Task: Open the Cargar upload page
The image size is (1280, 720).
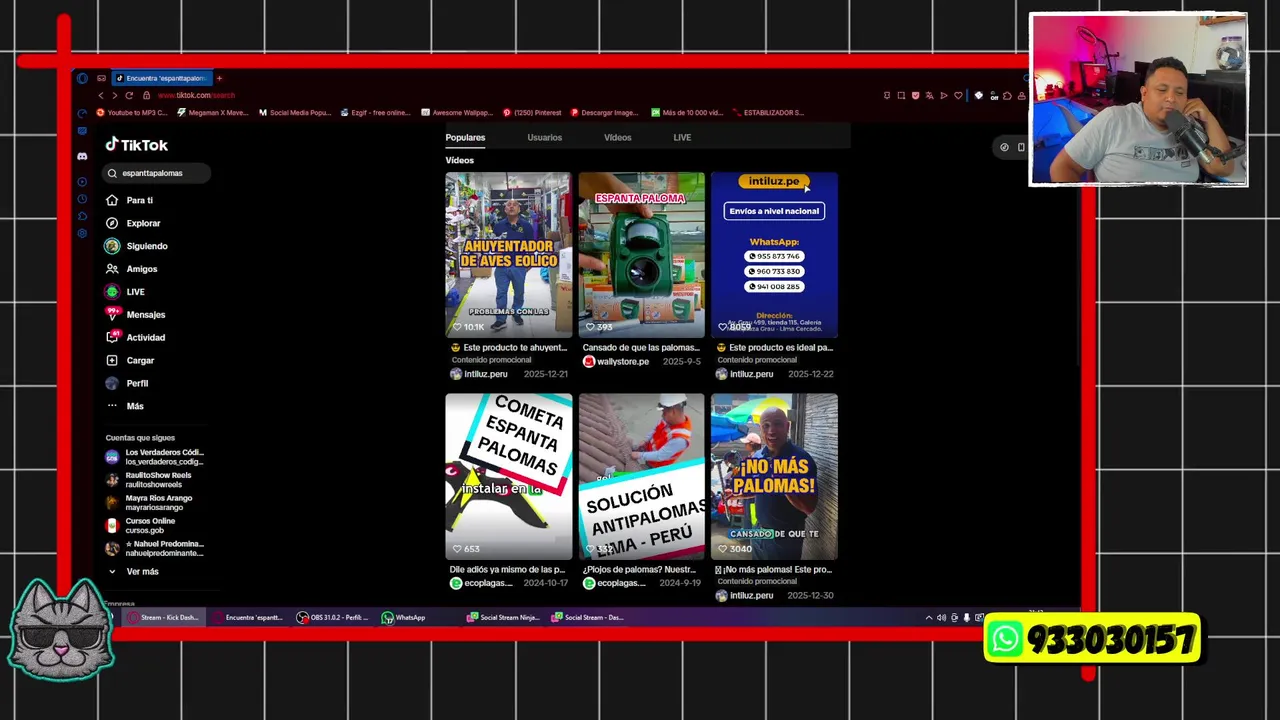Action: click(130, 360)
